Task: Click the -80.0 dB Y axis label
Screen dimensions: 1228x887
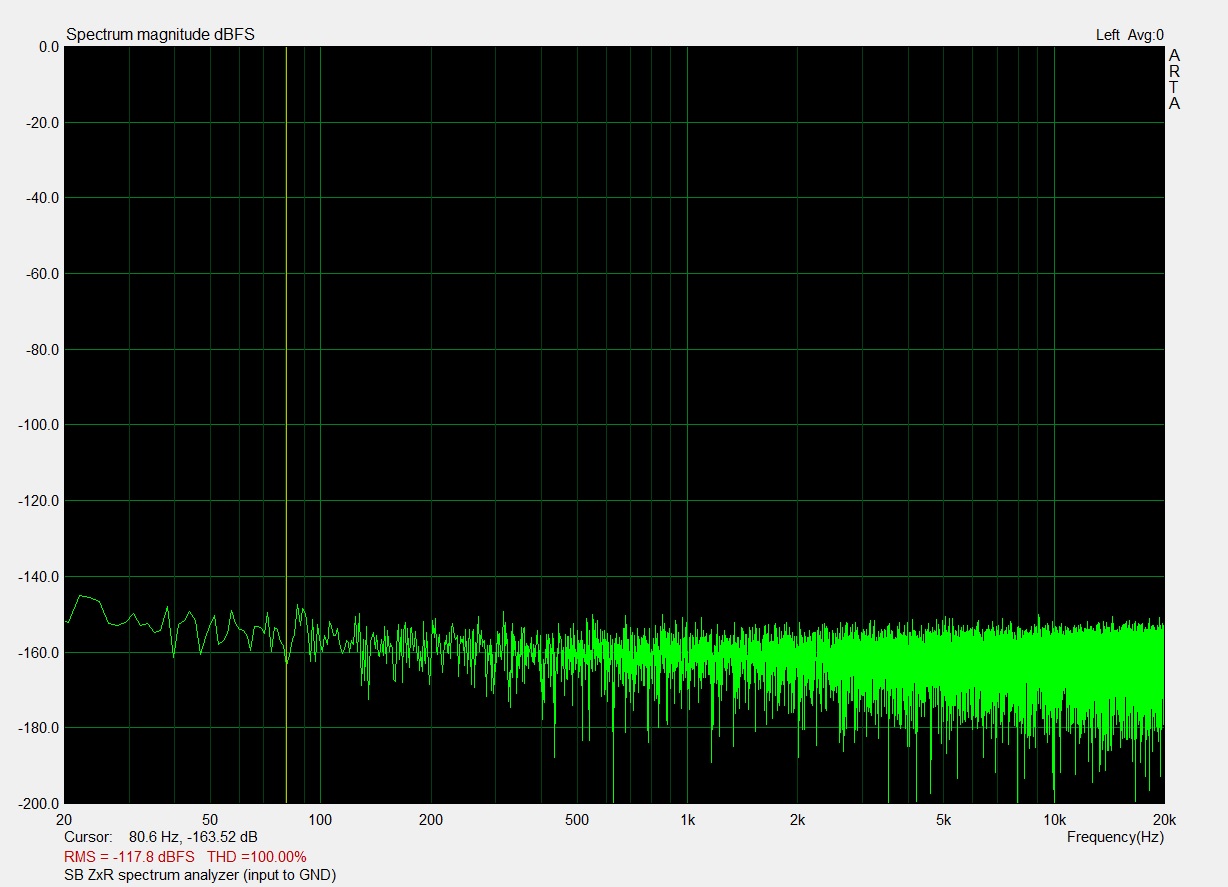Action: click(44, 350)
